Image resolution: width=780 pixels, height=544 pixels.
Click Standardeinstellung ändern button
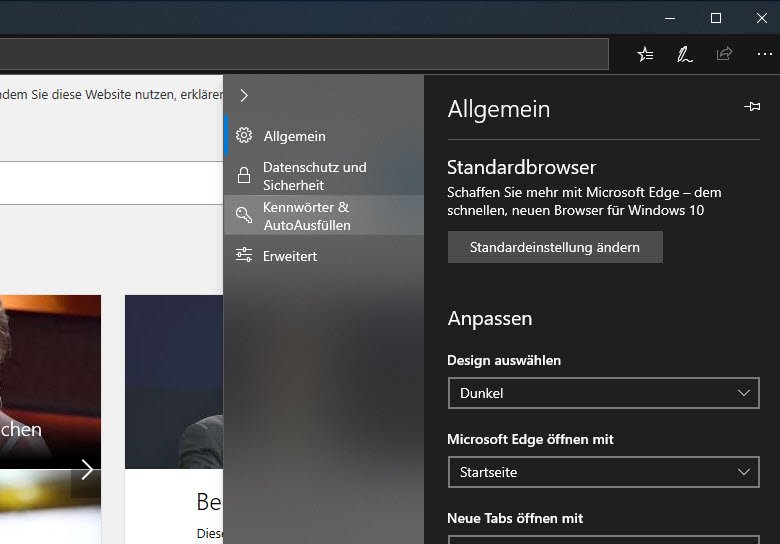[555, 247]
